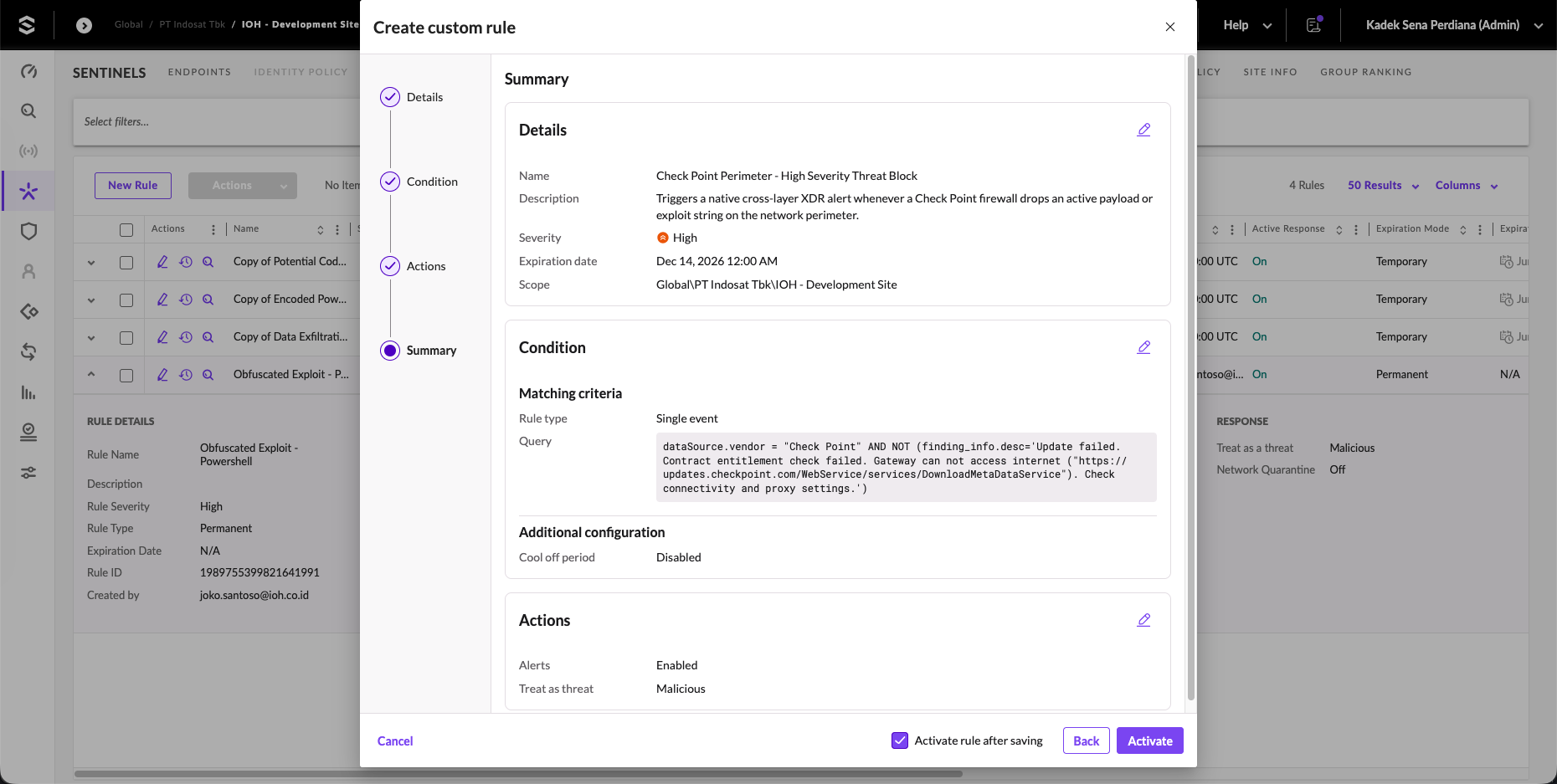Cancel the custom rule creation
1557x784 pixels.
click(x=395, y=741)
